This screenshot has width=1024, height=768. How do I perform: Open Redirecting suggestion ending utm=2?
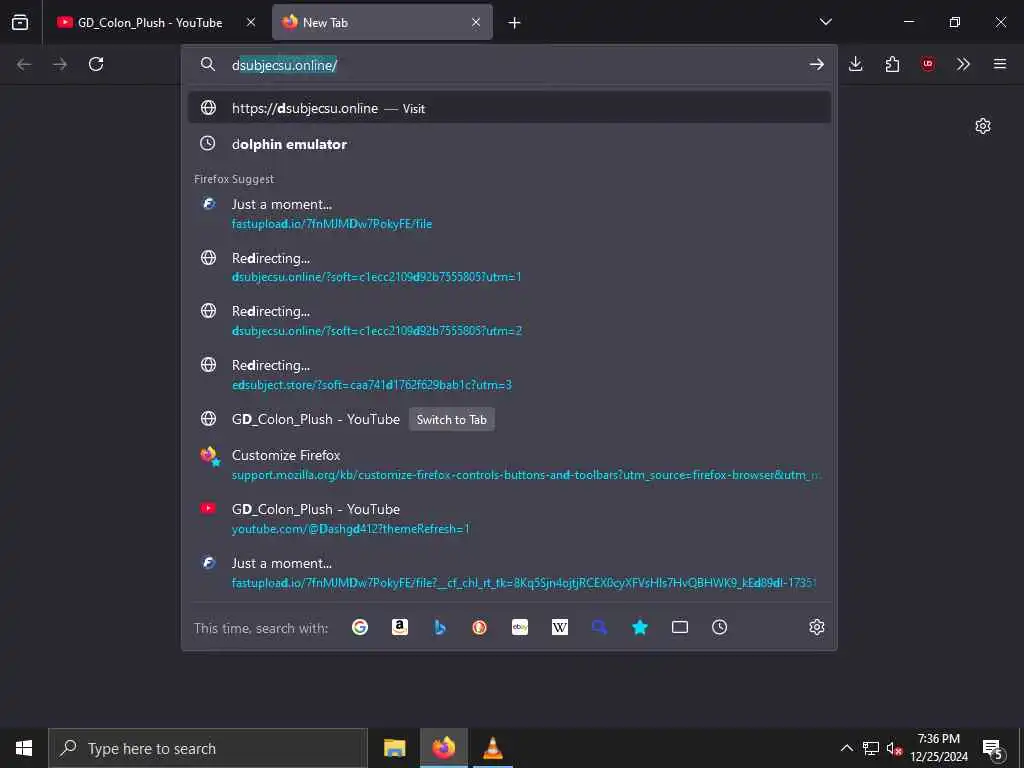509,321
